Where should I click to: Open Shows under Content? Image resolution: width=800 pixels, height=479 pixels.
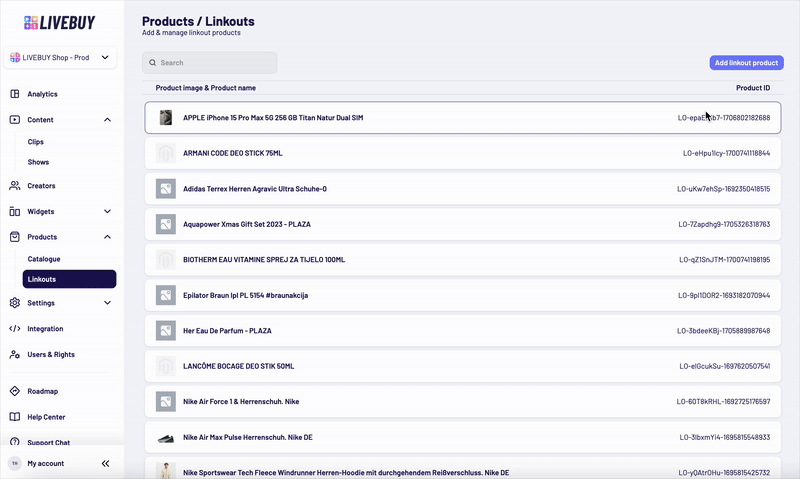[38, 162]
